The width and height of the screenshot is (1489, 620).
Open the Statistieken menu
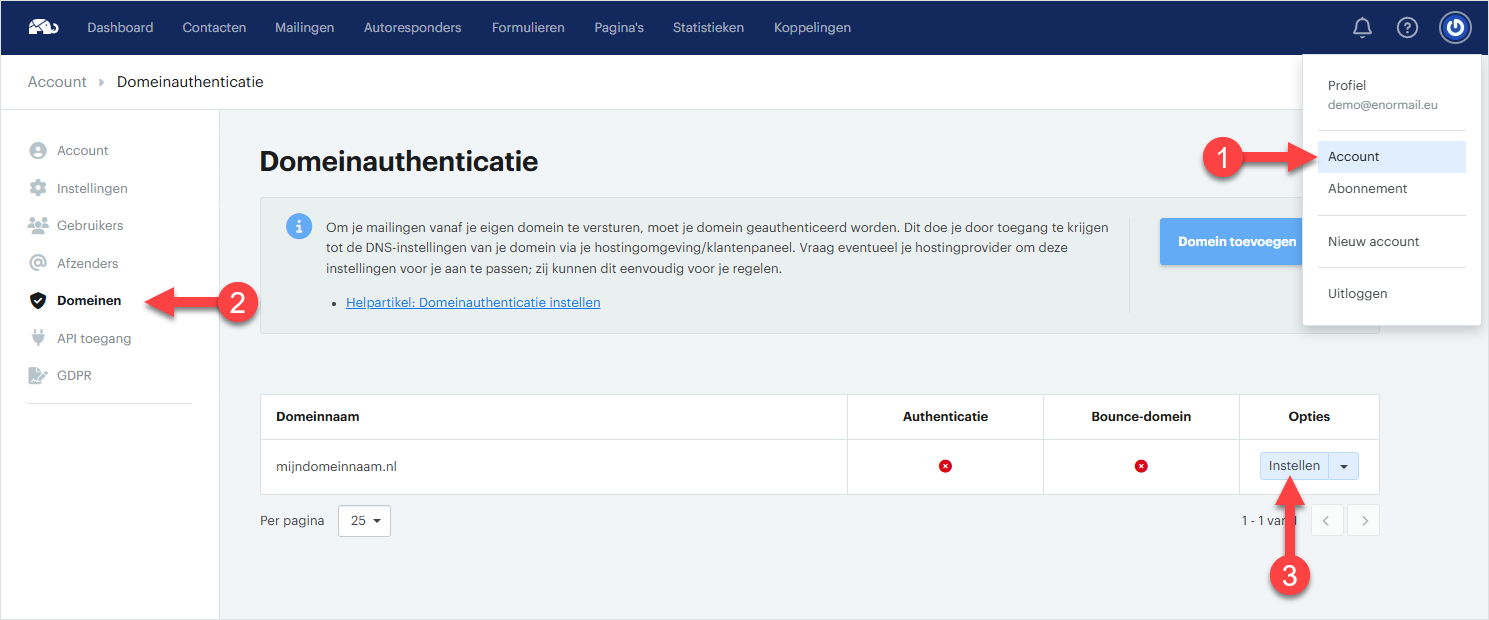[x=708, y=28]
